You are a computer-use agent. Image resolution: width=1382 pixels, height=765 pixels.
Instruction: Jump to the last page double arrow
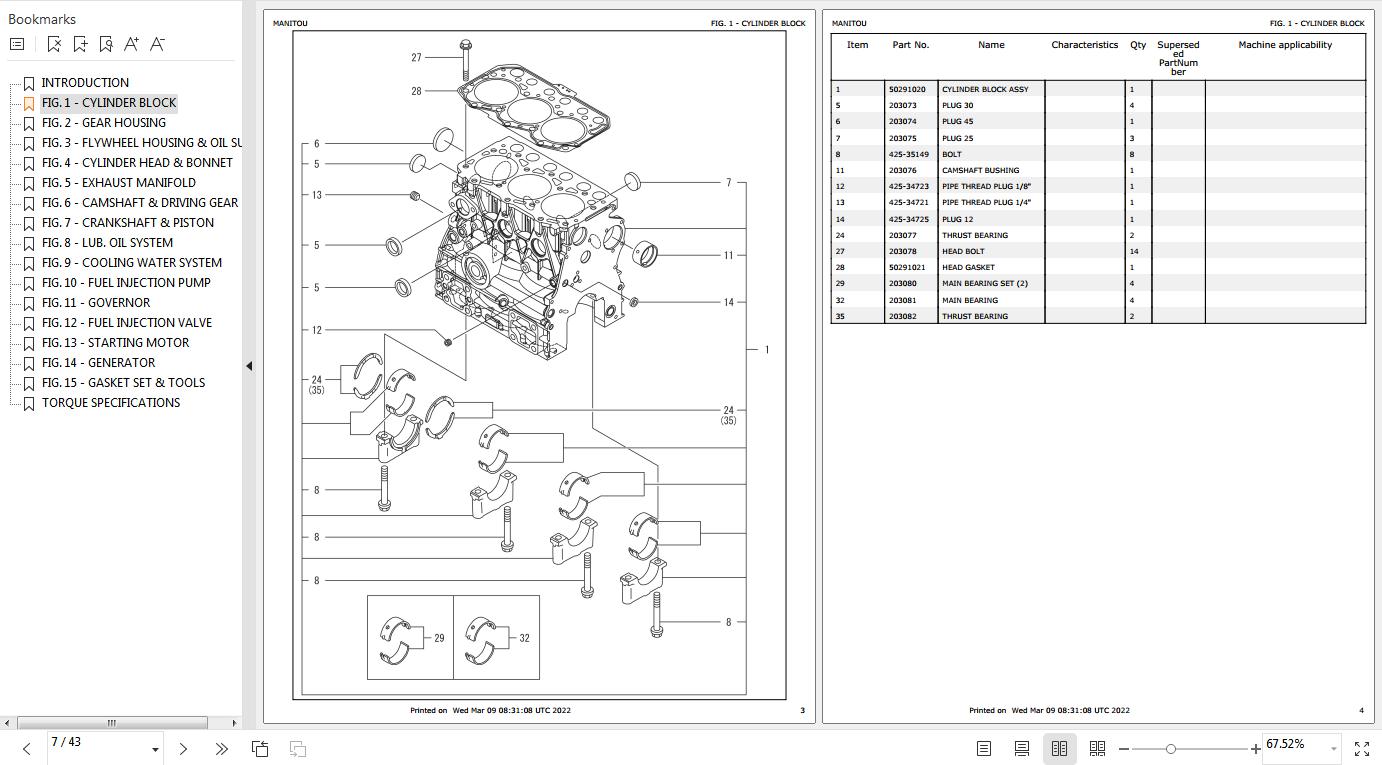[221, 748]
